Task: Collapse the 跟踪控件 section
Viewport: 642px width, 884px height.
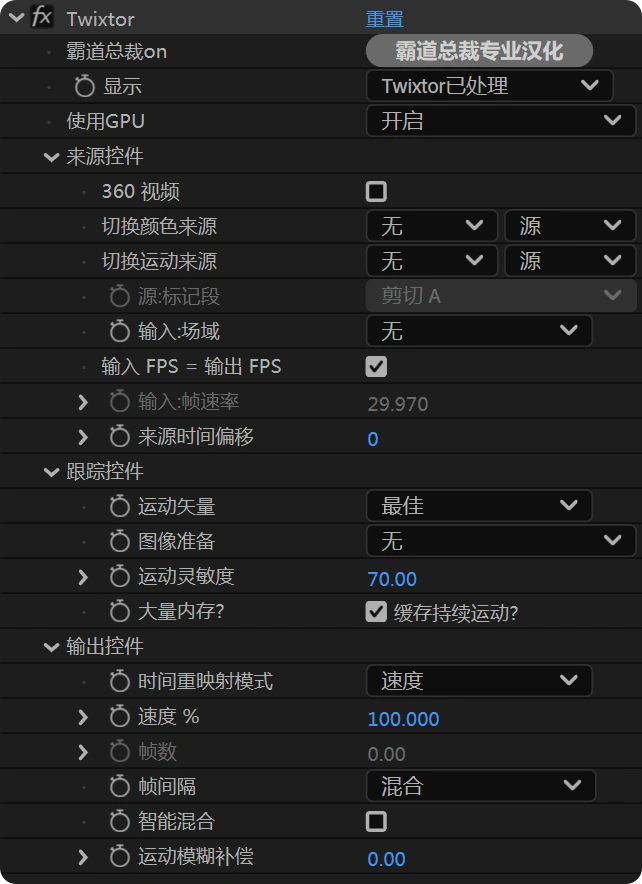Action: click(x=51, y=471)
